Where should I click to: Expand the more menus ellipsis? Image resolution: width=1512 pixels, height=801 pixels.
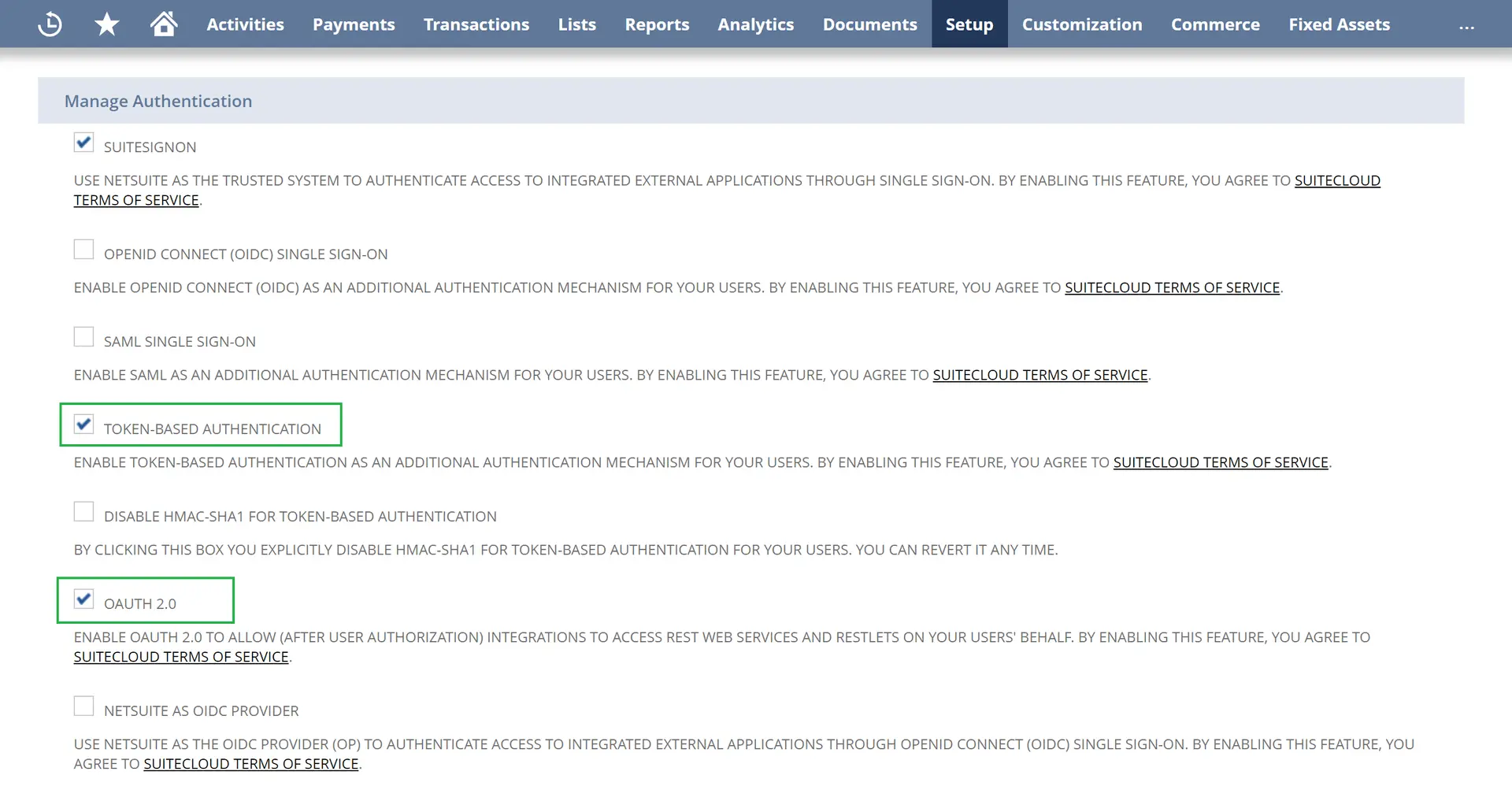pos(1466,28)
